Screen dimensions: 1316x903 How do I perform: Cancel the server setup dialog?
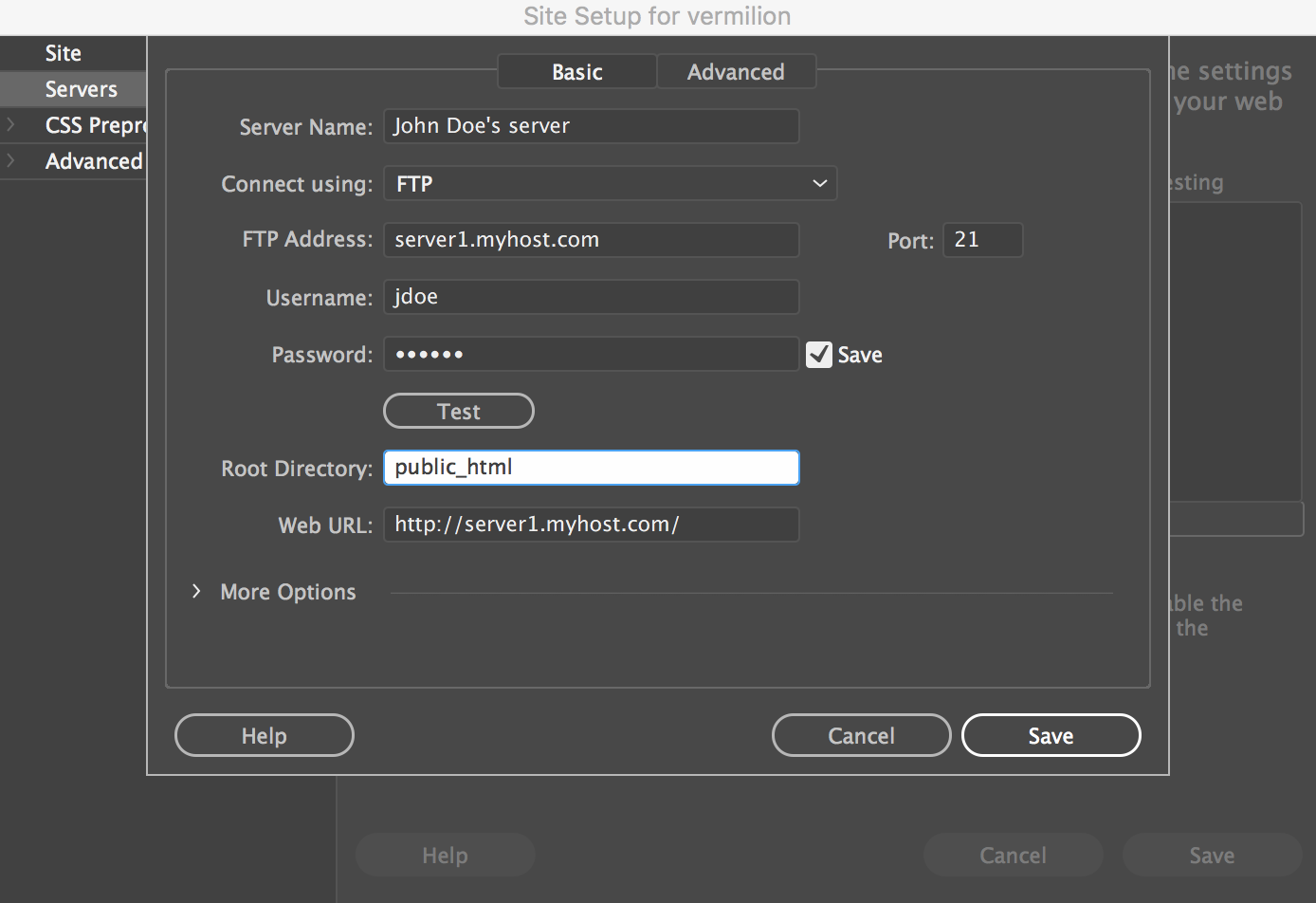click(x=861, y=735)
